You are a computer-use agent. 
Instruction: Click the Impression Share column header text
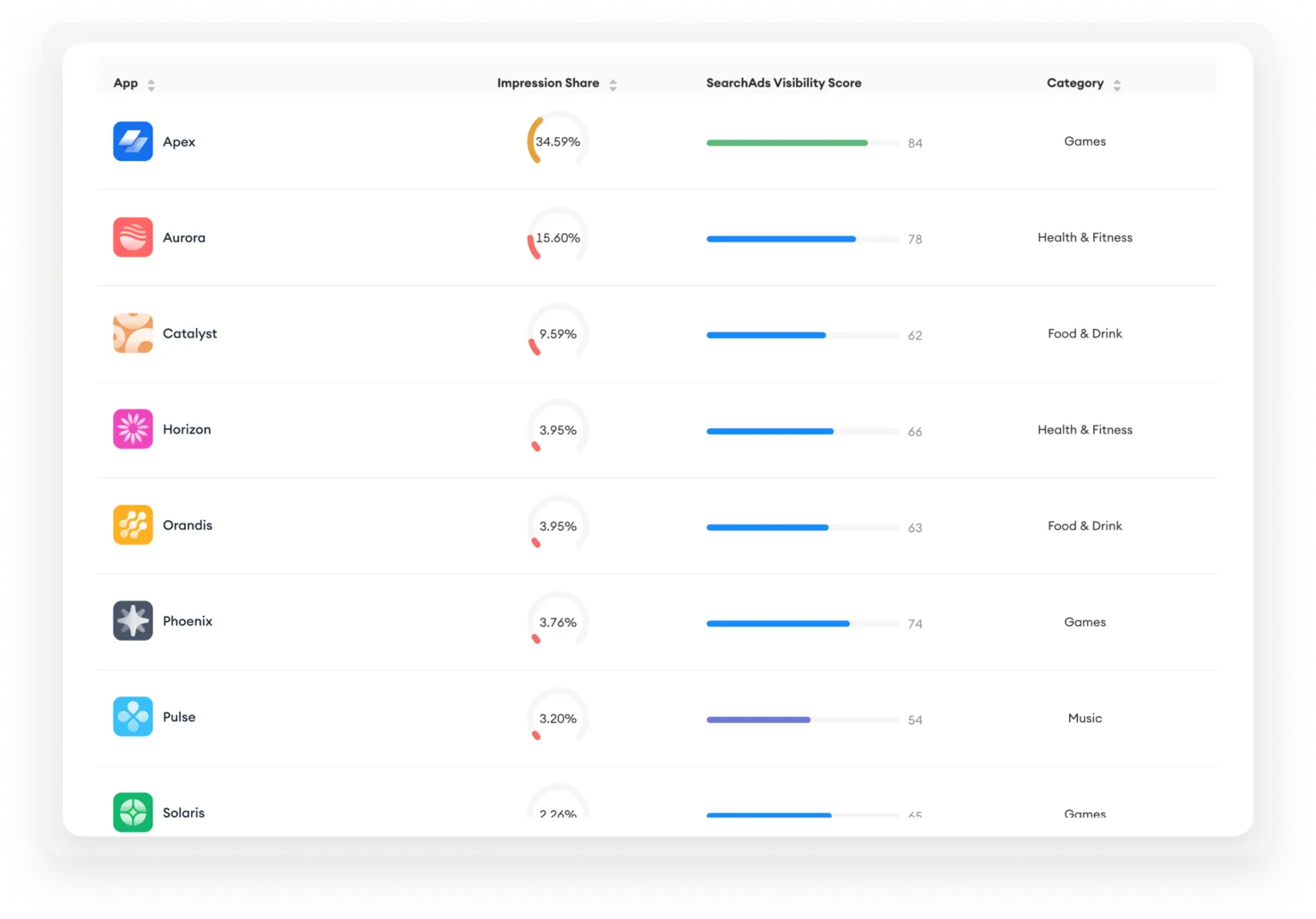(x=547, y=83)
